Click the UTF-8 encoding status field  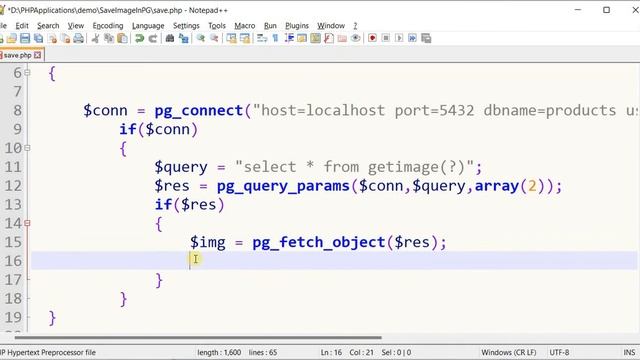559,352
